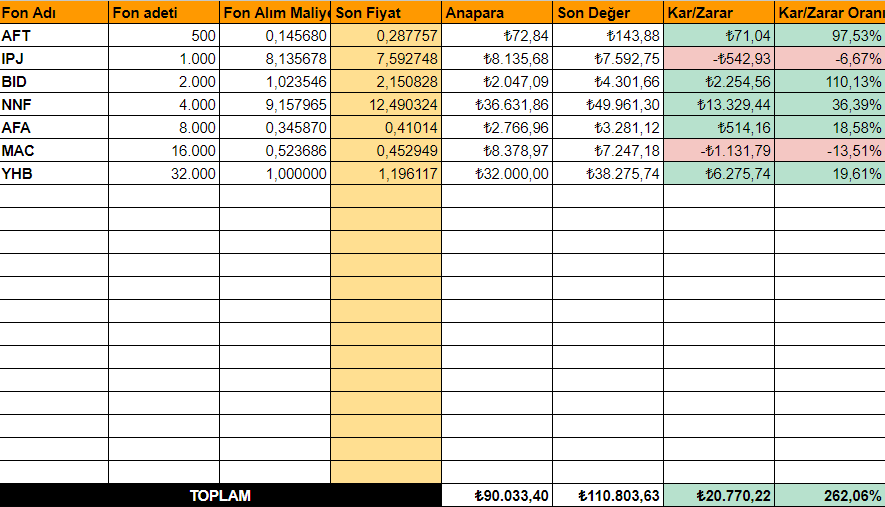Image resolution: width=885 pixels, height=507 pixels.
Task: Click the quantity cell showing 32.000
Action: pos(164,174)
